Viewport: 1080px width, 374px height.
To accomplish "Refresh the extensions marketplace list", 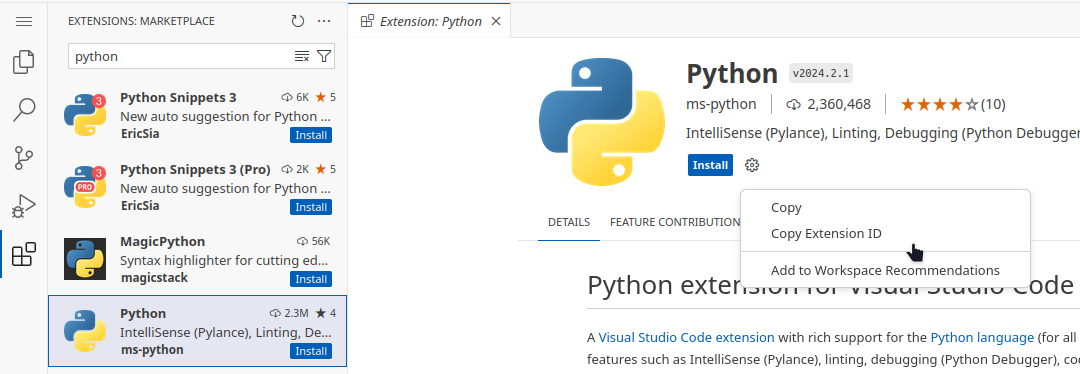I will tap(298, 21).
